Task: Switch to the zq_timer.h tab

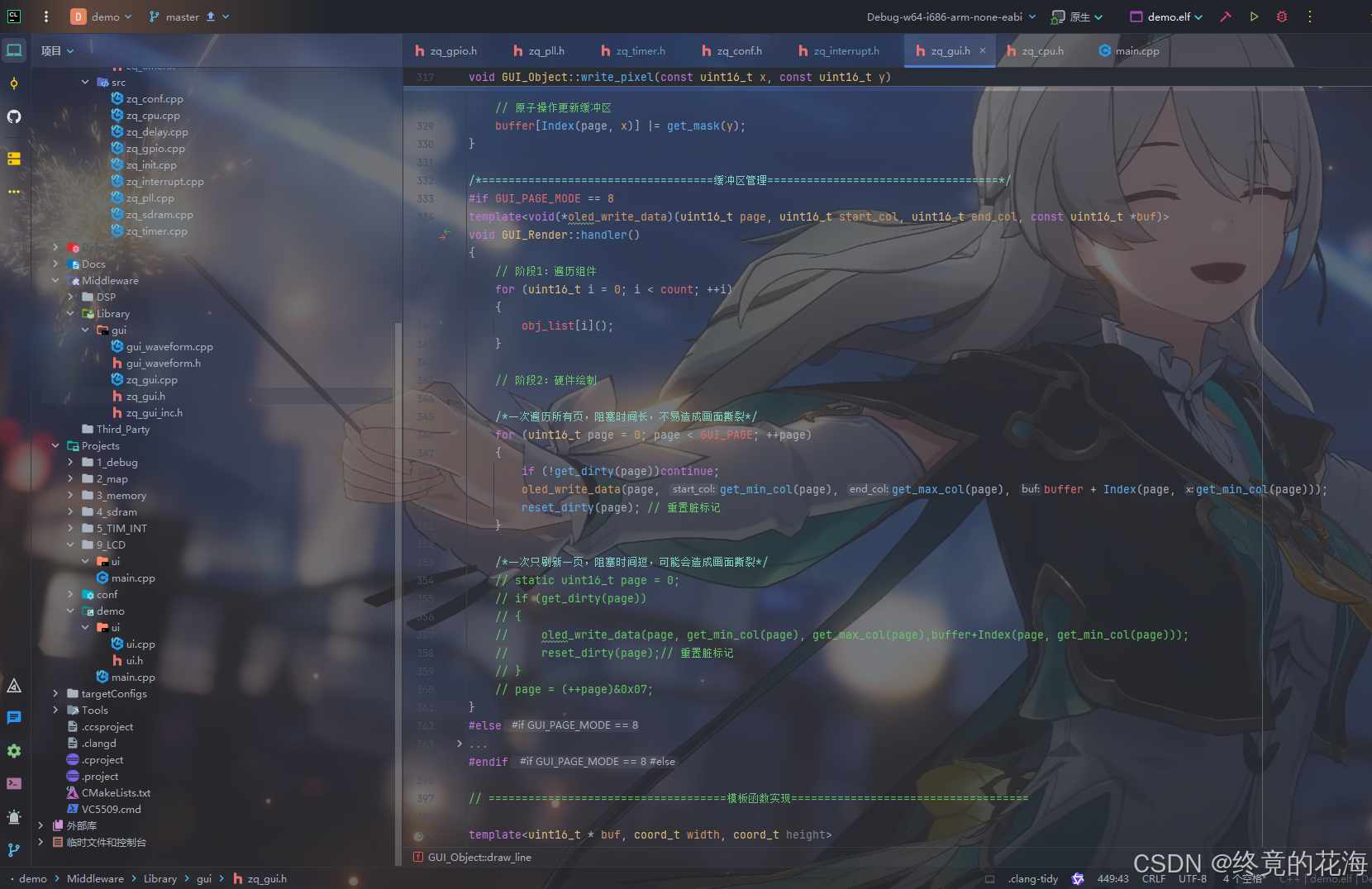Action: click(633, 51)
